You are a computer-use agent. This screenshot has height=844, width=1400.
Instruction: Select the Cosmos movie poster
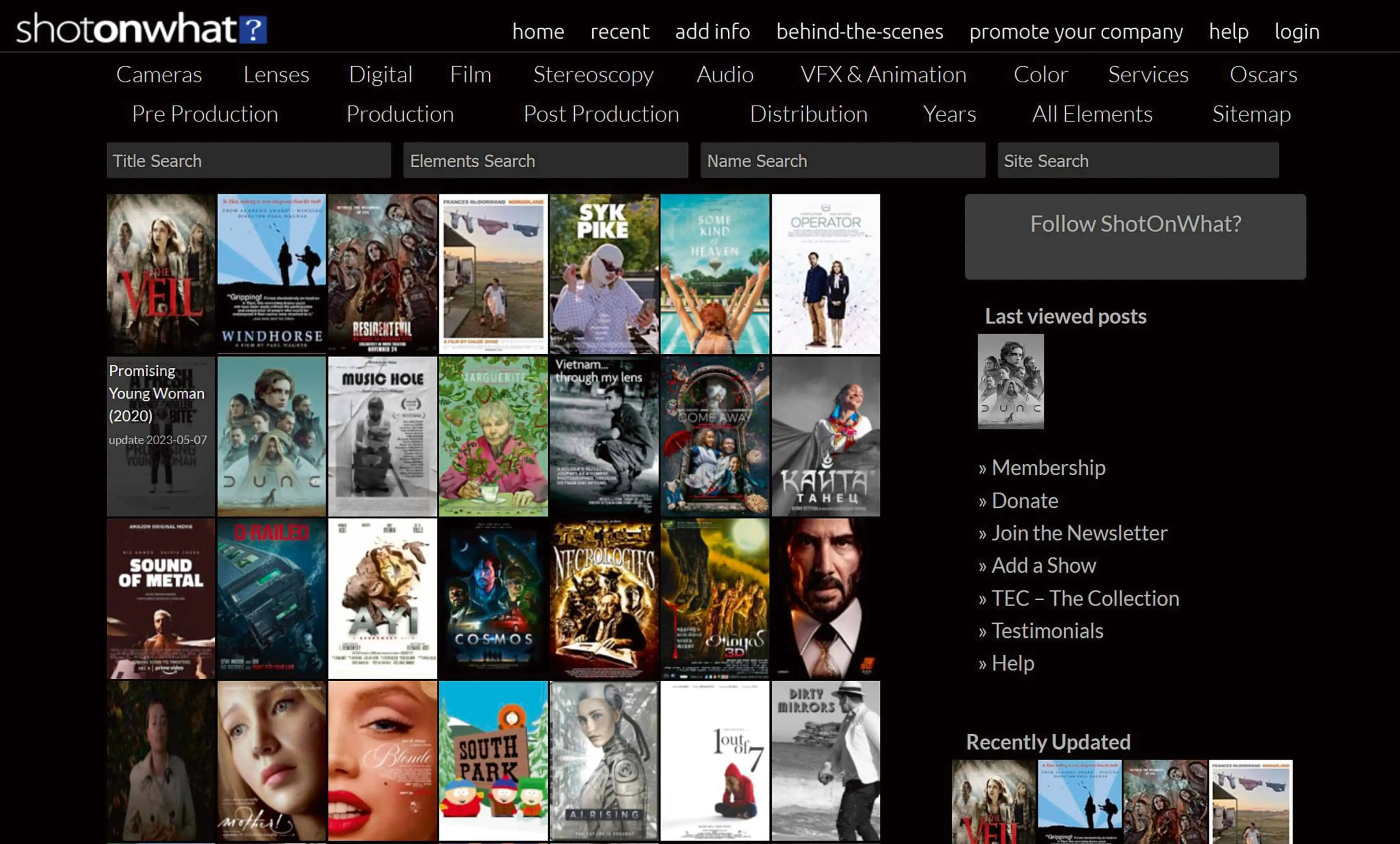coord(493,598)
